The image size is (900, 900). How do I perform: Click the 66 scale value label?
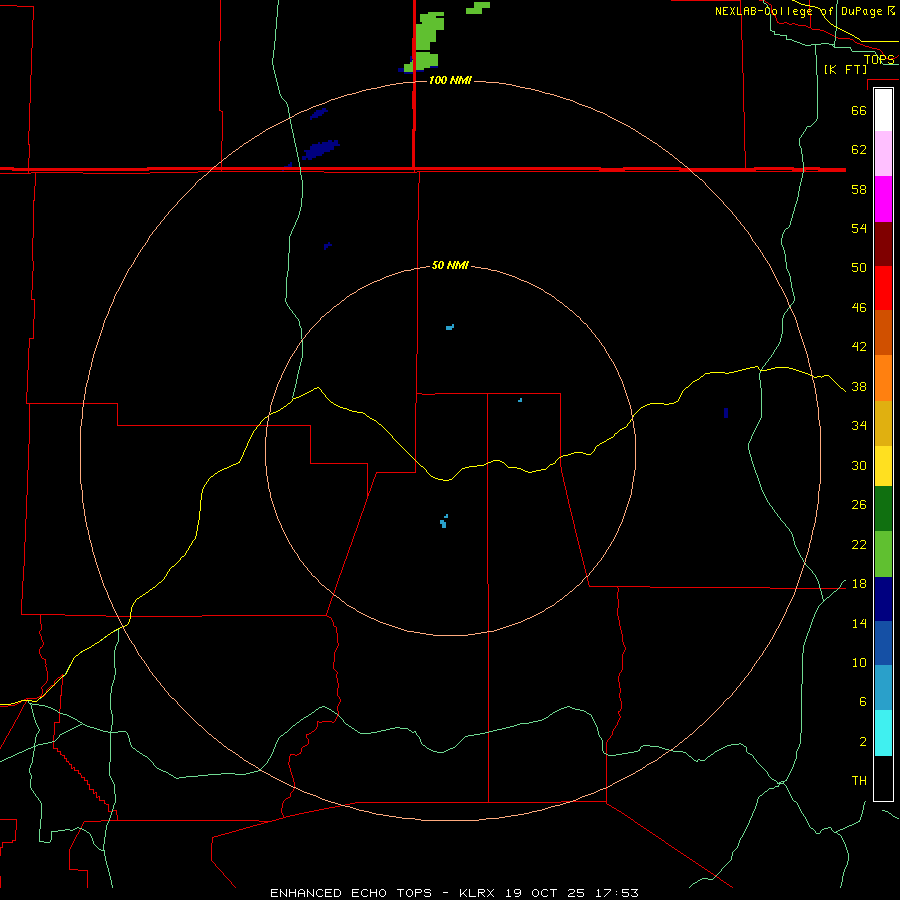pyautogui.click(x=859, y=110)
